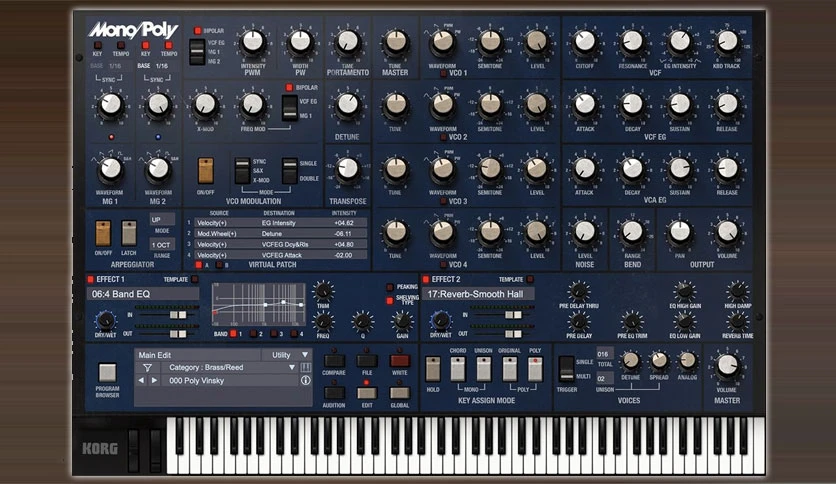Image resolution: width=836 pixels, height=484 pixels.
Task: Toggle the Hold key switch
Action: (433, 369)
